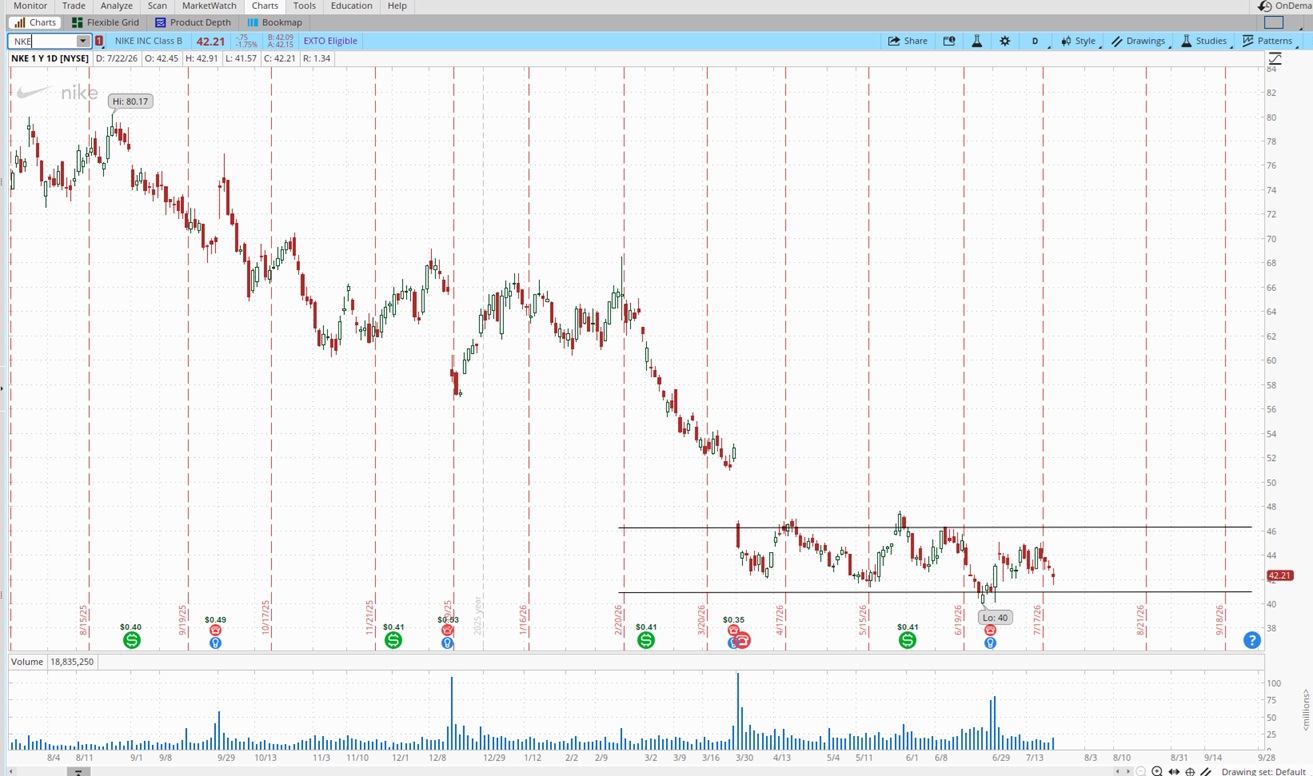Viewport: 1313px width, 776px height.
Task: Click the OnDemand button
Action: point(1285,6)
